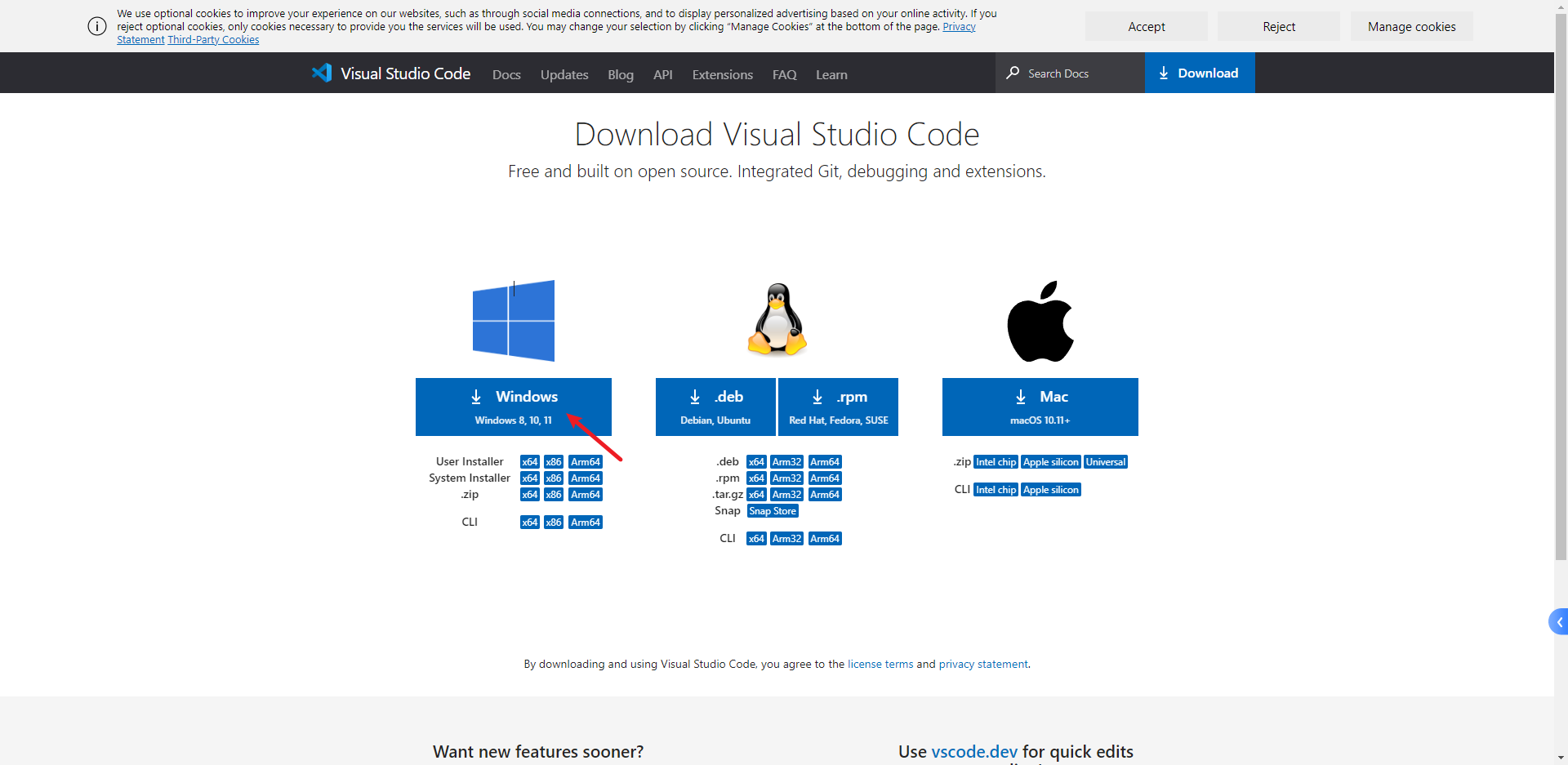
Task: Reject optional cookies
Action: click(1279, 26)
